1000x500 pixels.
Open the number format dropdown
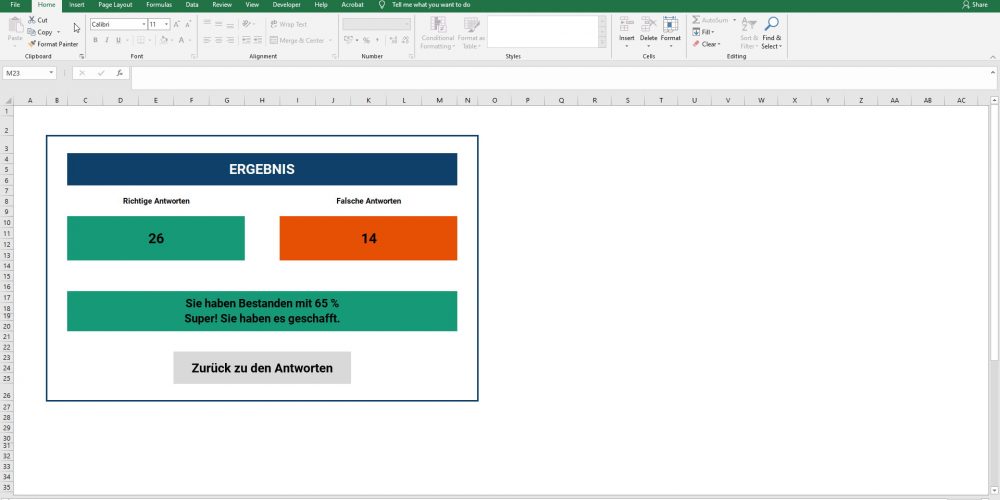[407, 24]
